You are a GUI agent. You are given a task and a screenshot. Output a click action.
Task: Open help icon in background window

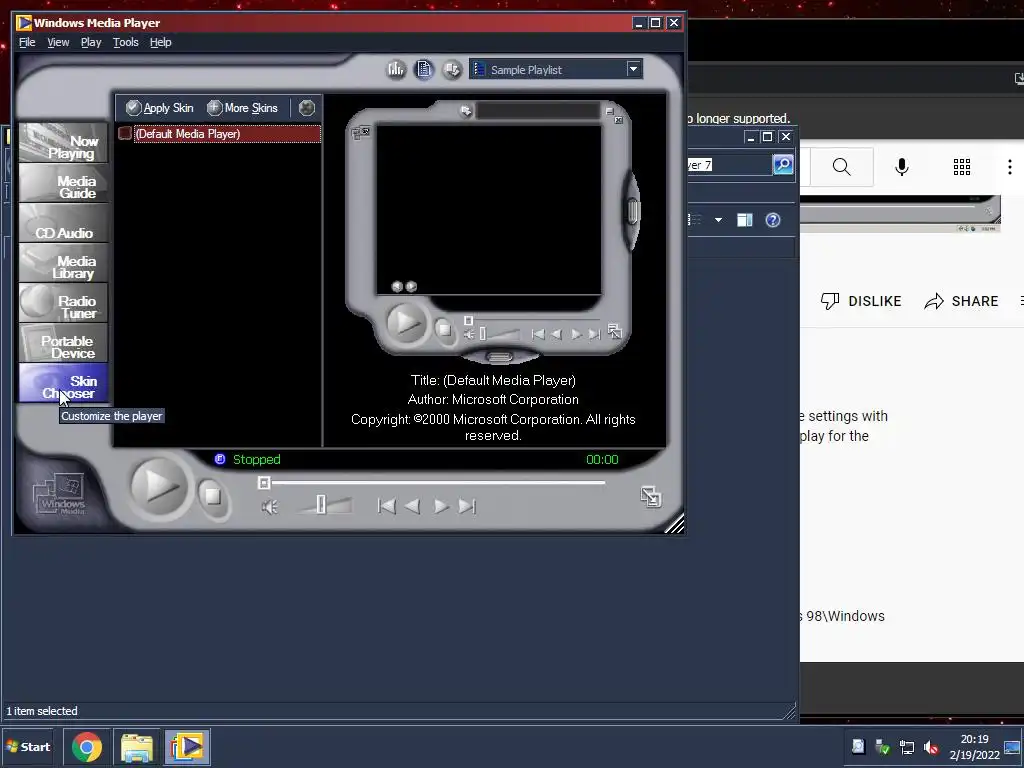(773, 220)
